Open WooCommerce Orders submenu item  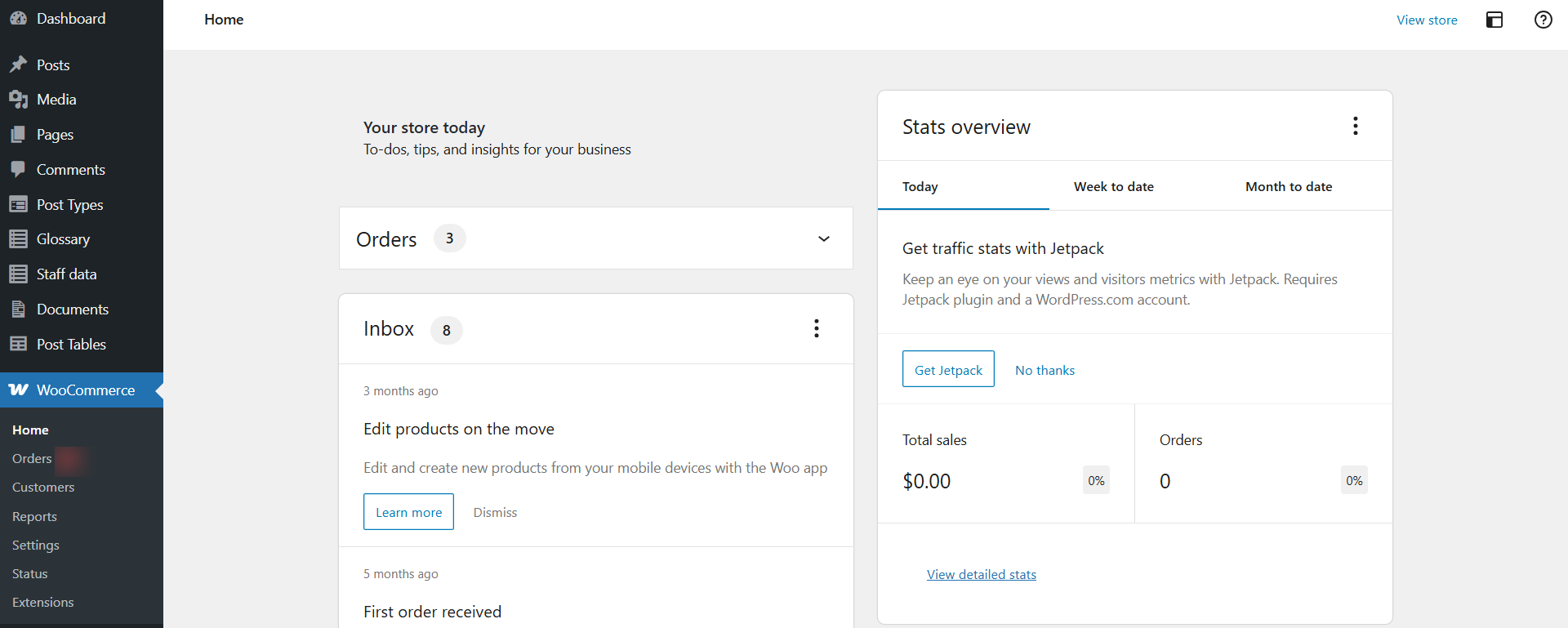coord(32,458)
